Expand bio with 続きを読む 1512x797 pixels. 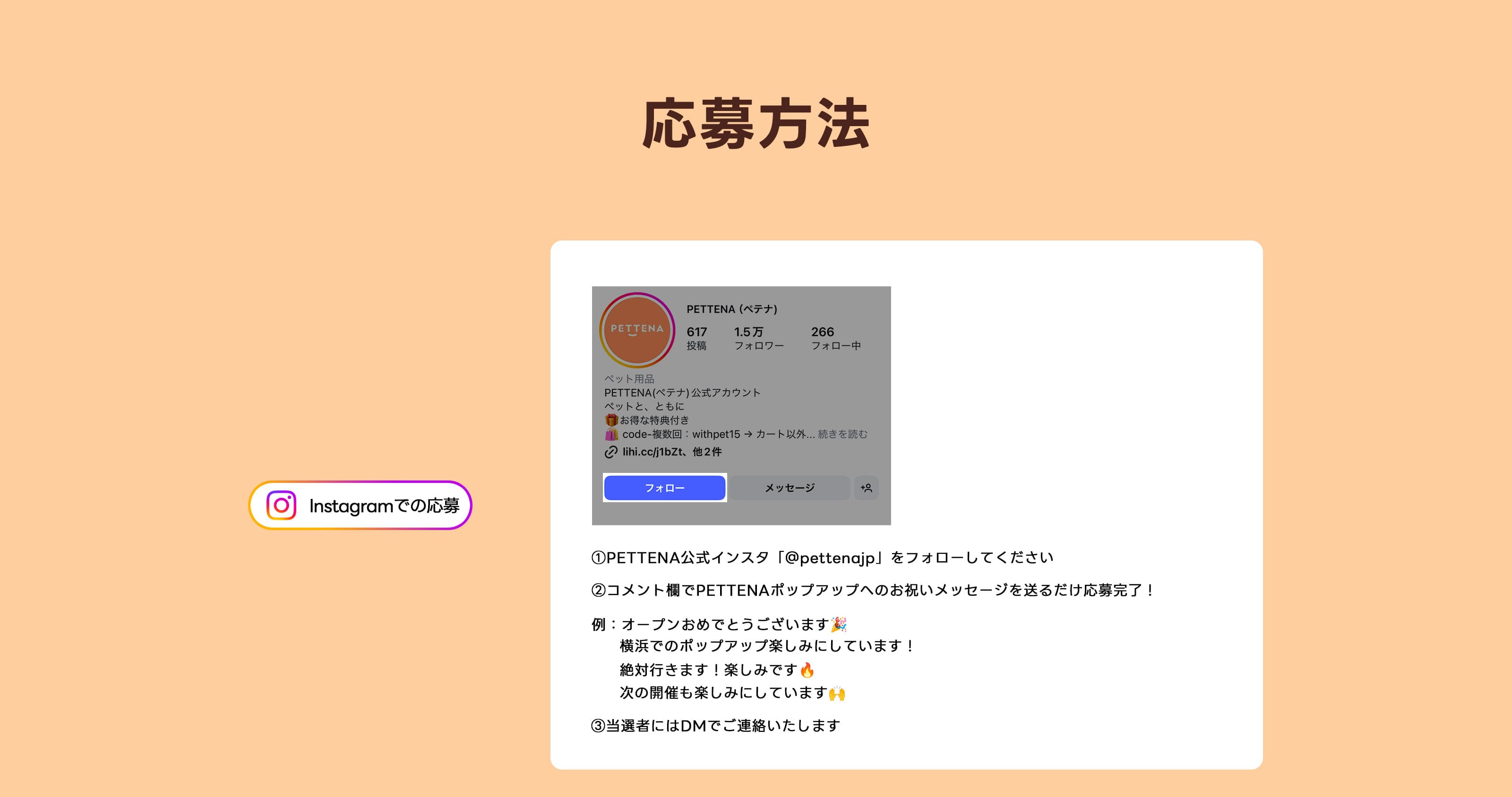(x=842, y=434)
